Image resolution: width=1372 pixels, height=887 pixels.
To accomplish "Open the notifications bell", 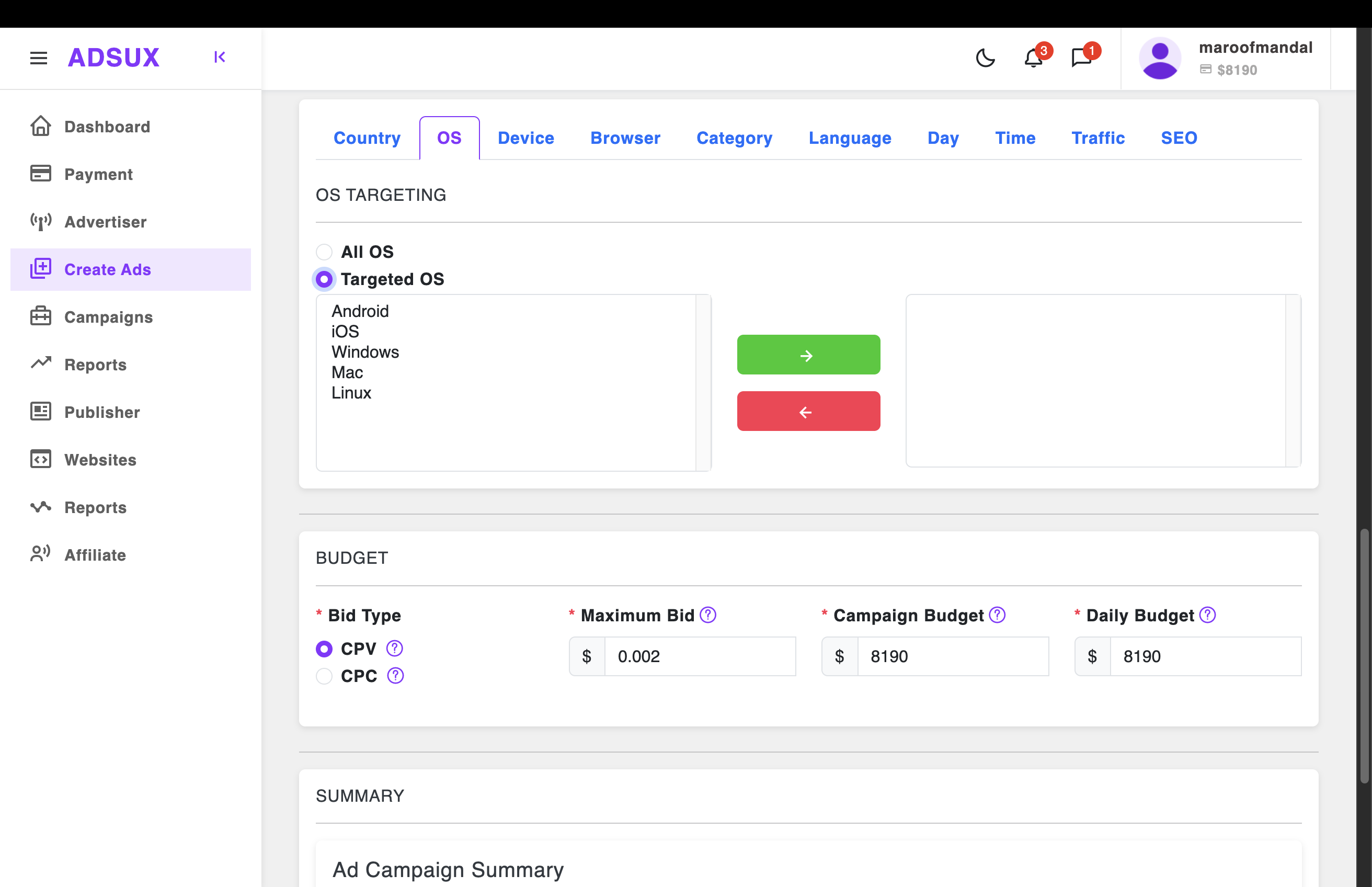I will 1034,58.
